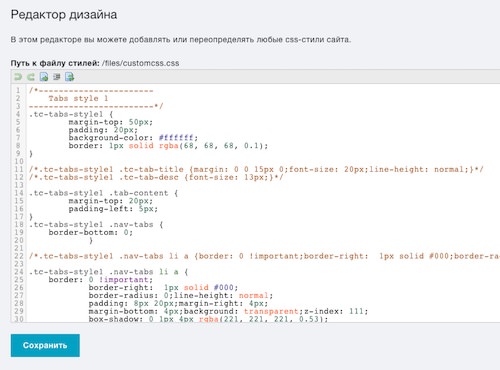Click the 'Путь к файлу стилей:' label
Viewport: 500px width, 370px height.
pyautogui.click(x=55, y=63)
